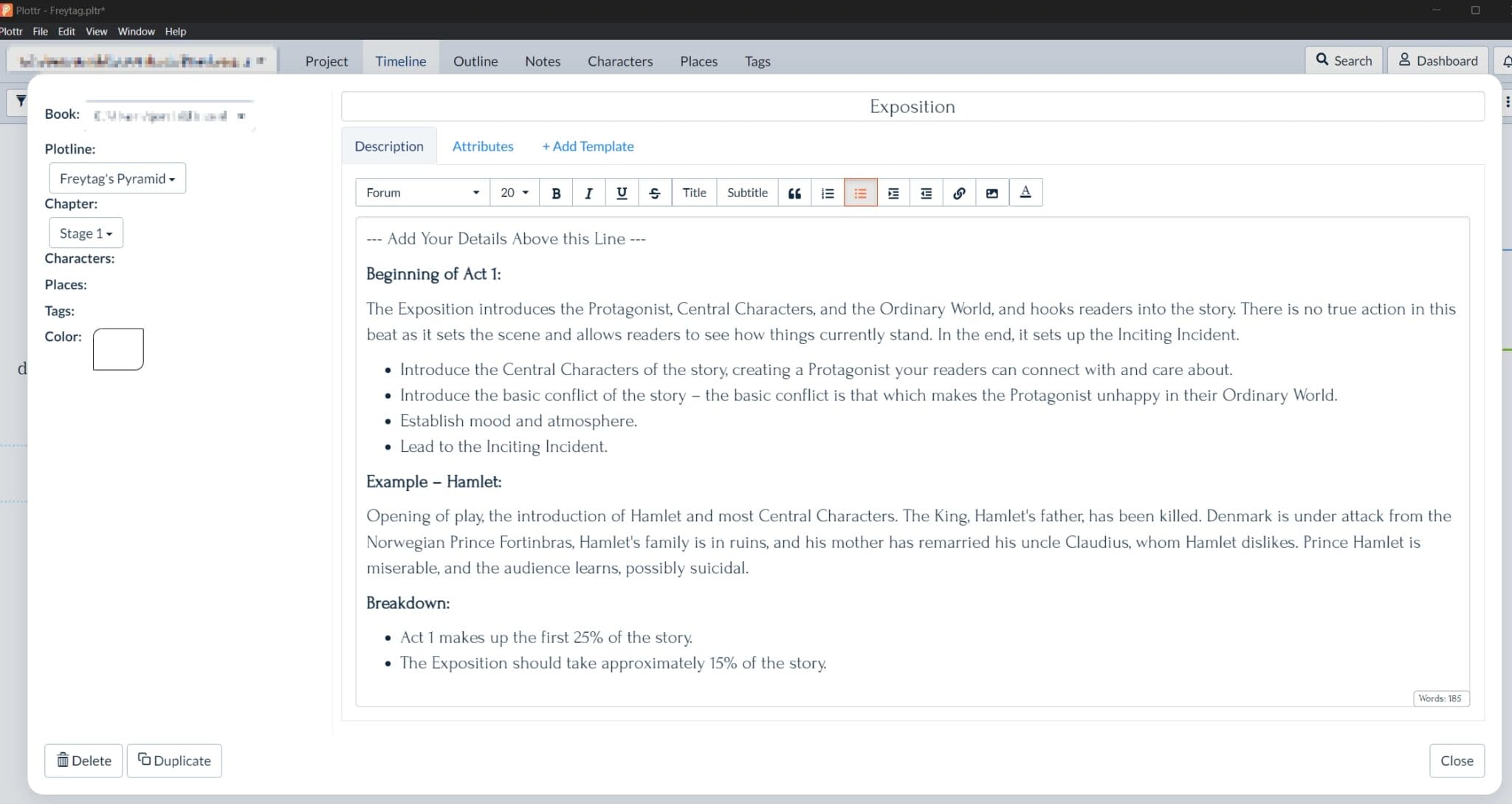Insert a block quote

(x=794, y=193)
